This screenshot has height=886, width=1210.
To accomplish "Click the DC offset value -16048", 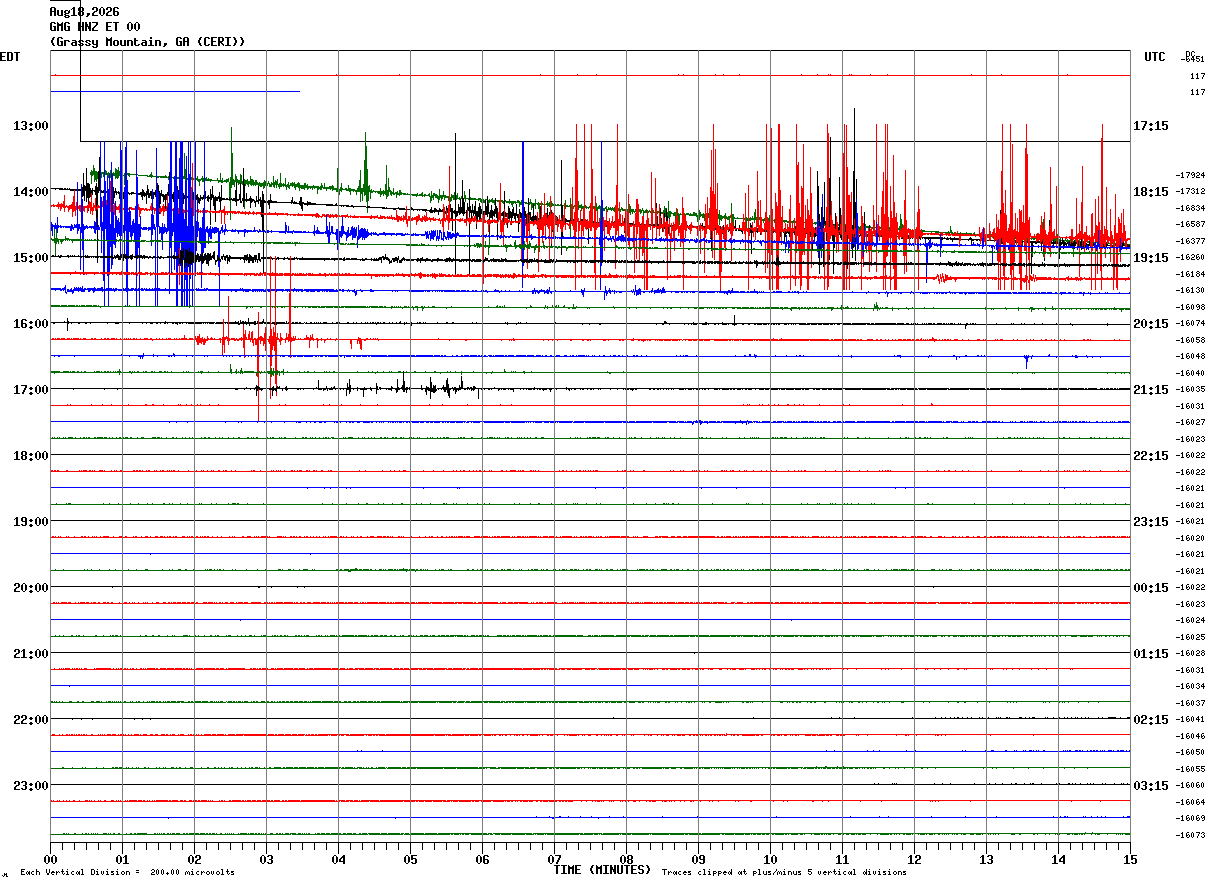I will tap(1190, 356).
